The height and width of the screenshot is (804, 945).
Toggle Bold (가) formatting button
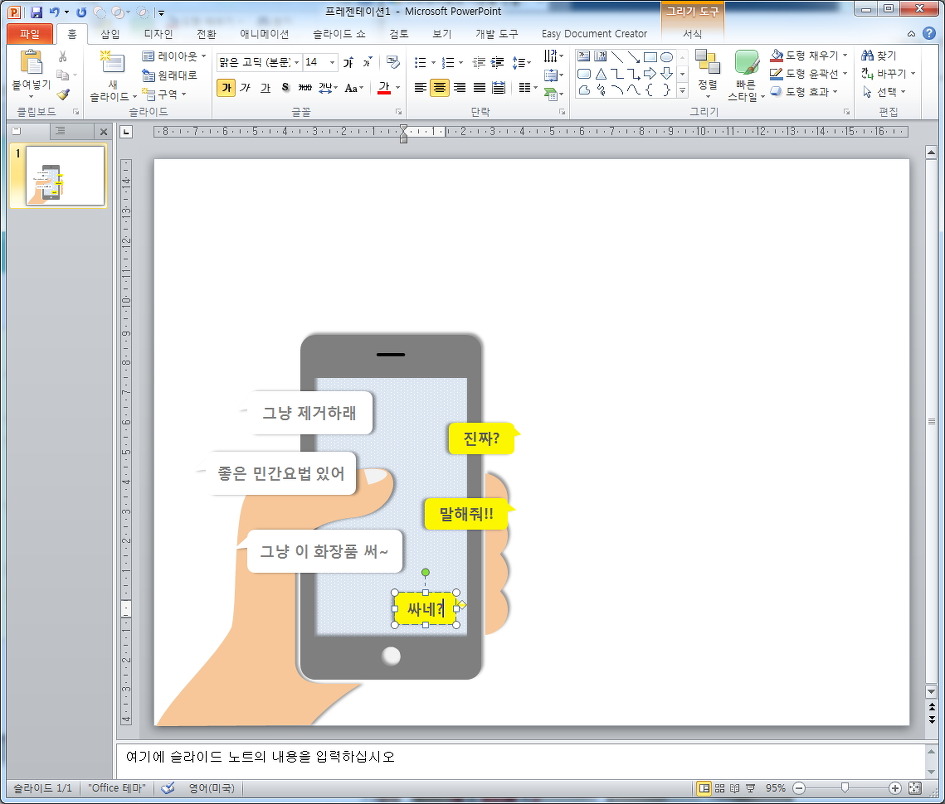226,88
